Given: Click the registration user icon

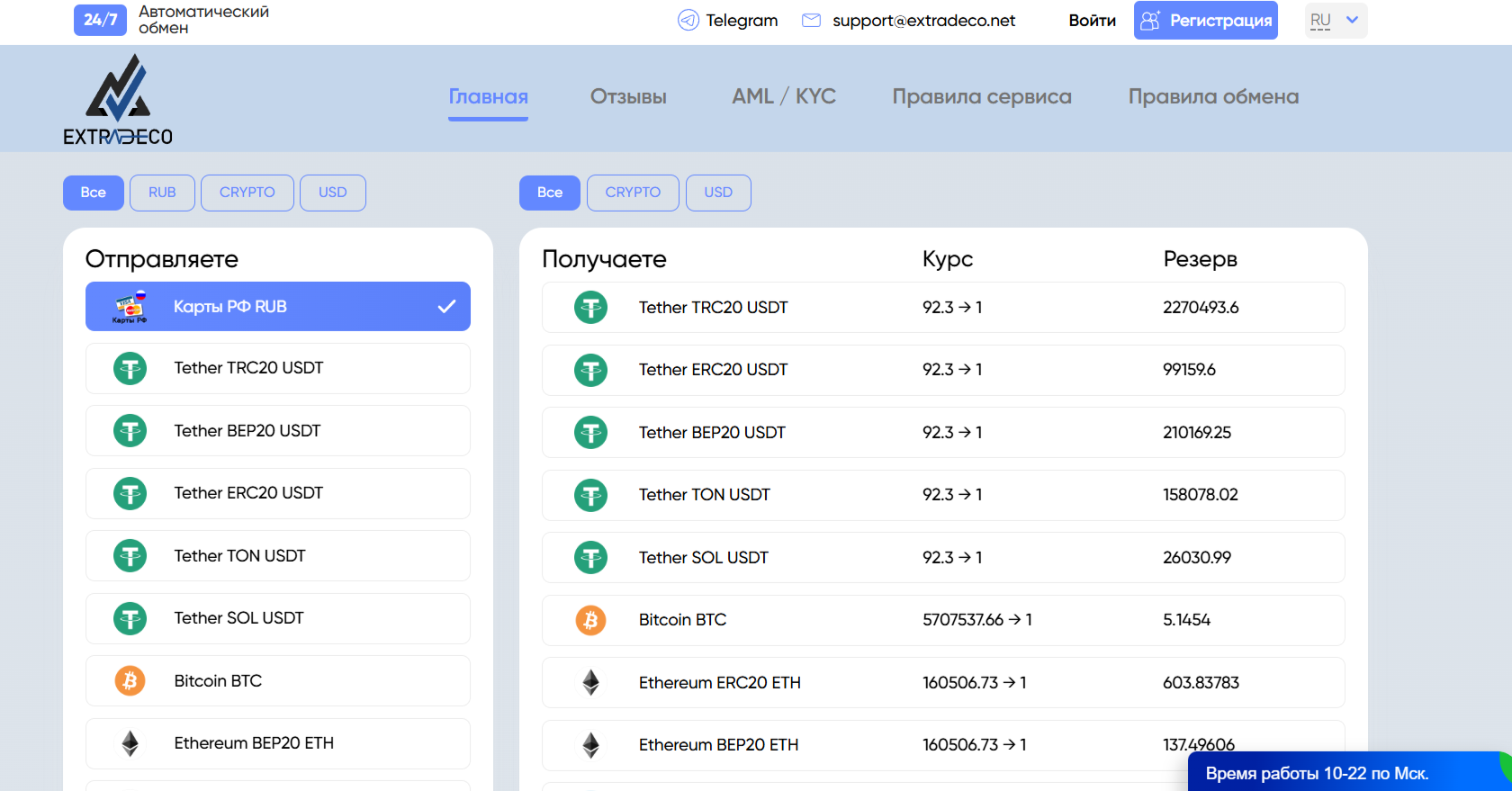Looking at the screenshot, I should click(1150, 20).
